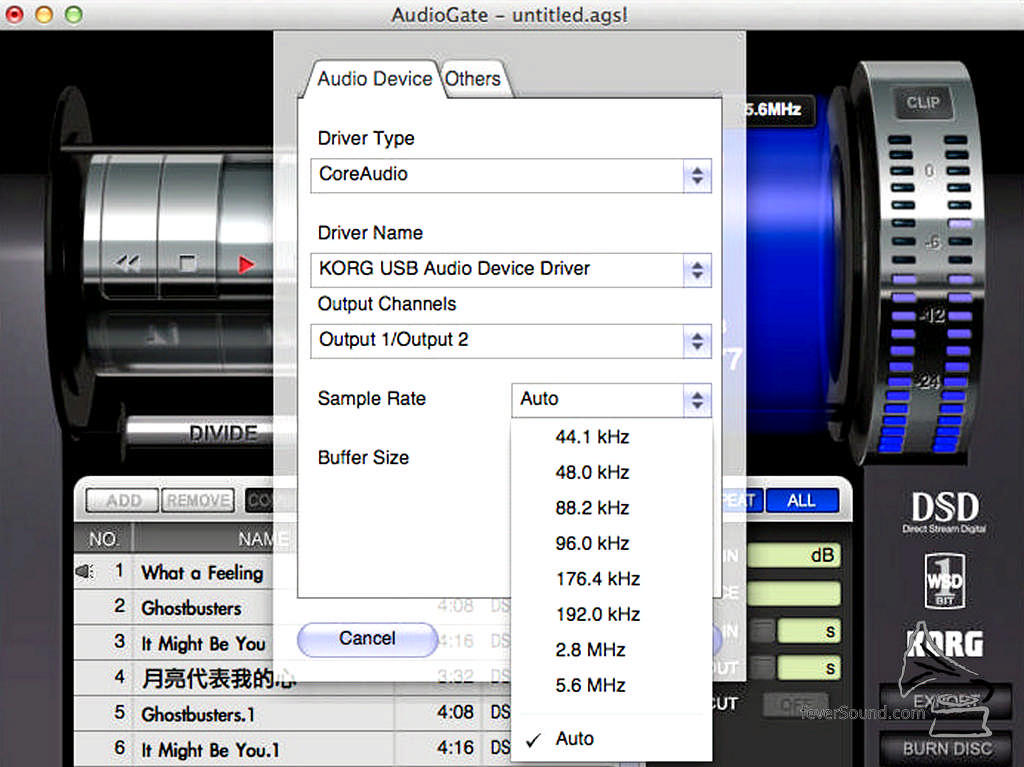Click the fade in seconds field

click(808, 632)
